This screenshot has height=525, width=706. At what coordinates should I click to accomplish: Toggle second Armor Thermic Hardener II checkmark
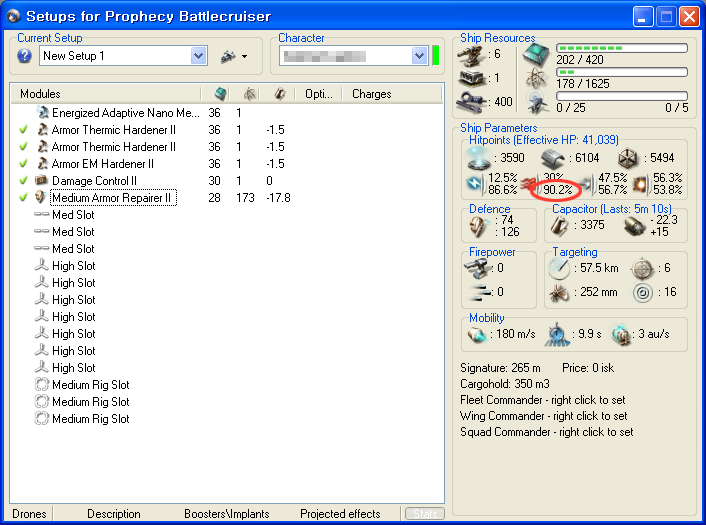(x=23, y=146)
